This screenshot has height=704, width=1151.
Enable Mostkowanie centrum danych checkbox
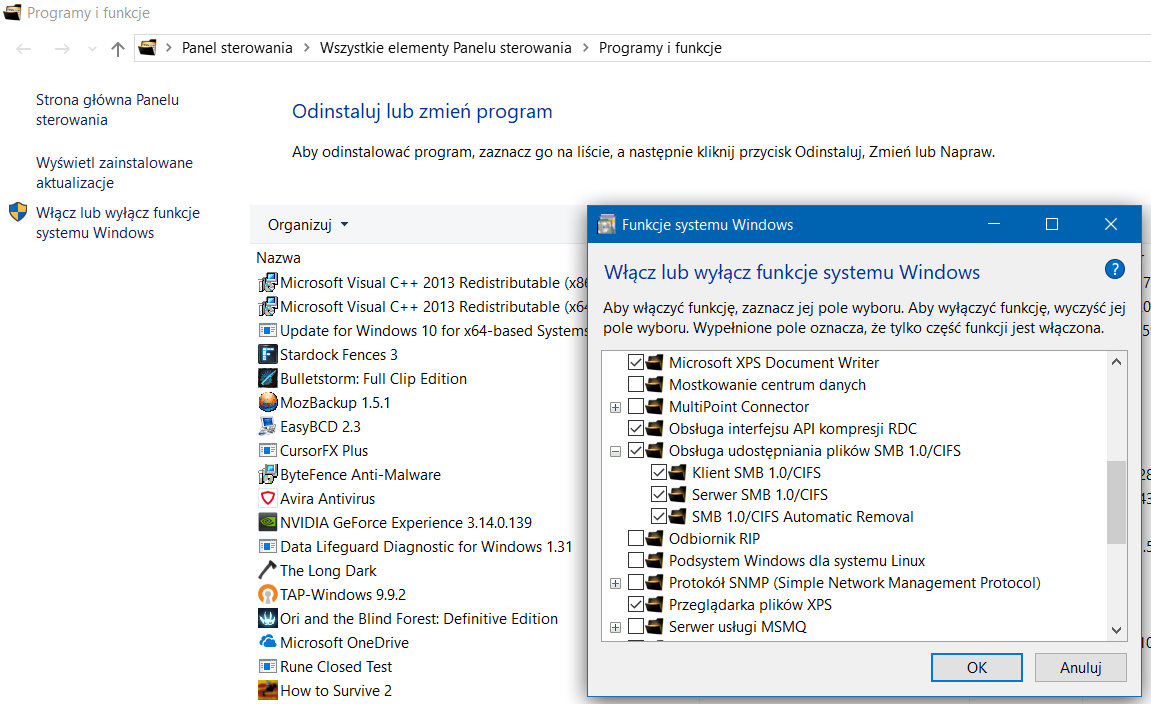tap(636, 385)
